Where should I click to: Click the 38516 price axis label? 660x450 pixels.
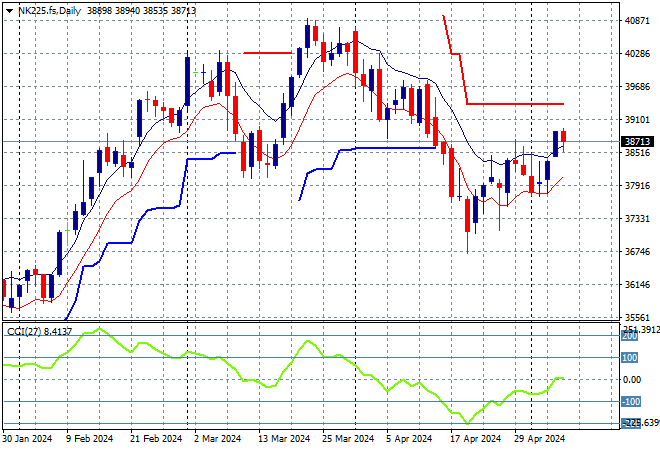pos(637,153)
